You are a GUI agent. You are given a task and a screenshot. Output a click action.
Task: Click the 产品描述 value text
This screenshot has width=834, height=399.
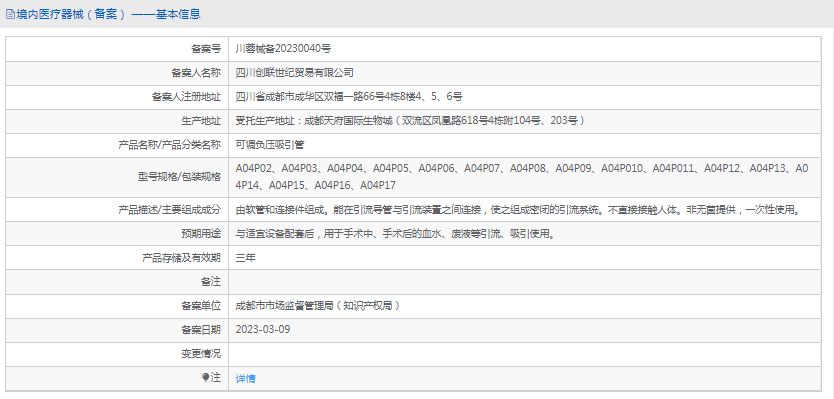point(518,210)
